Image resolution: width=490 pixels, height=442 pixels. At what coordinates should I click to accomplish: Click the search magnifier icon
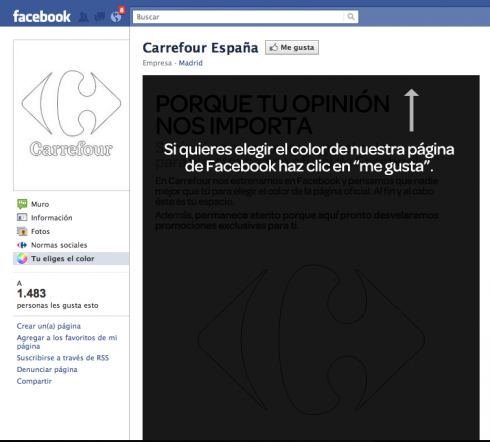[x=351, y=17]
